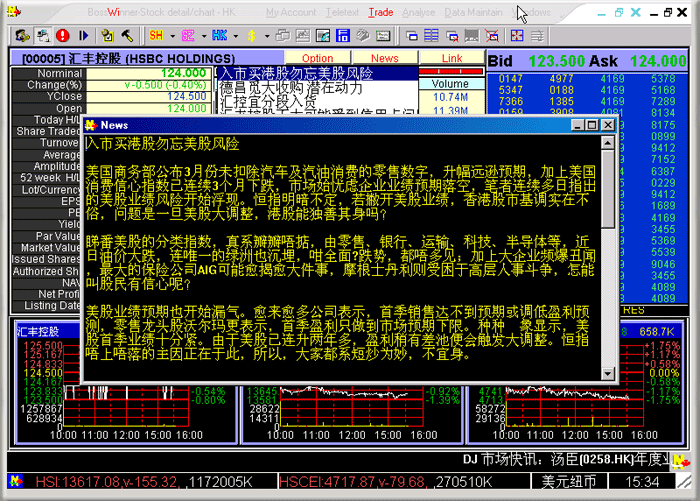Open the chart-with-globe toolbar icon
This screenshot has height=501, width=700.
tap(323, 35)
